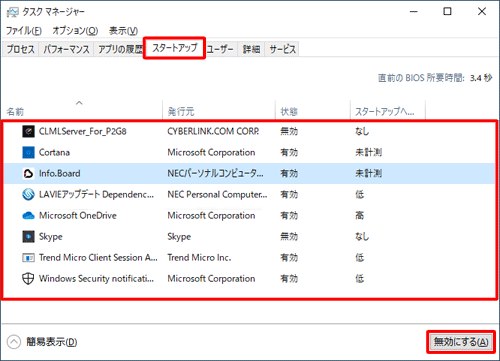Select the Trend Micro Client Session A... name

click(98, 258)
